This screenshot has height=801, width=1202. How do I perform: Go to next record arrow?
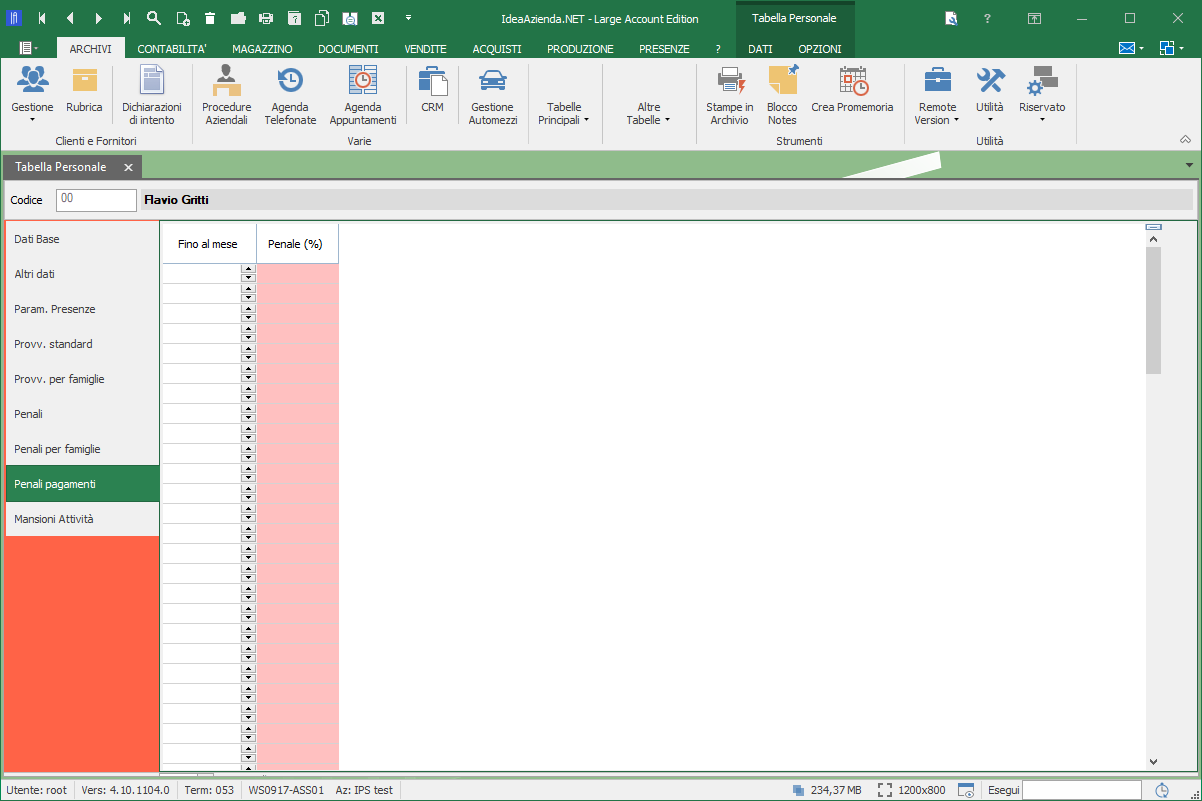pos(98,18)
